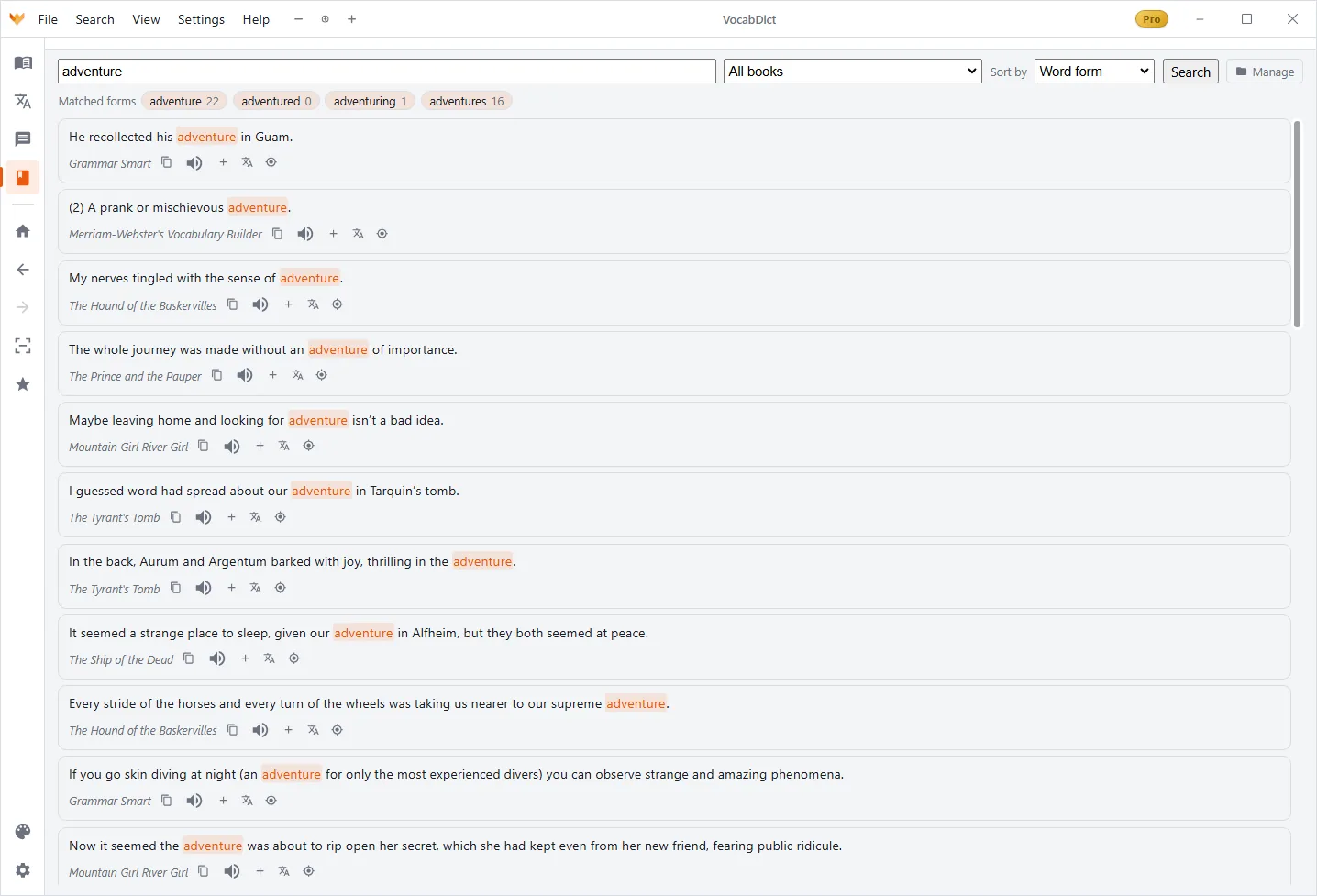Click book title 'The Ship of the Dead'
Image resolution: width=1317 pixels, height=896 pixels.
(121, 659)
